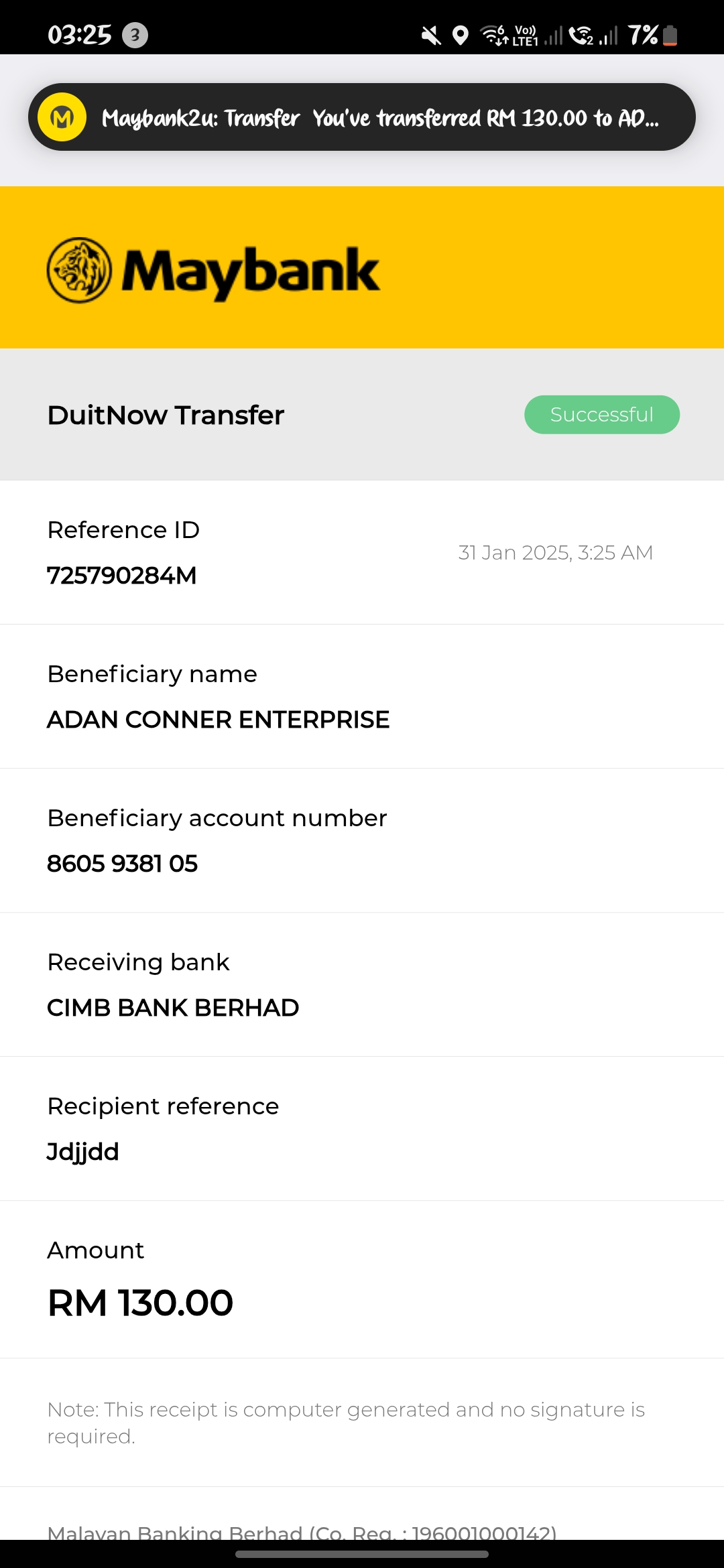The width and height of the screenshot is (724, 1568).
Task: Tap receiving bank CIMB BANK BERHAD
Action: coord(173,1008)
